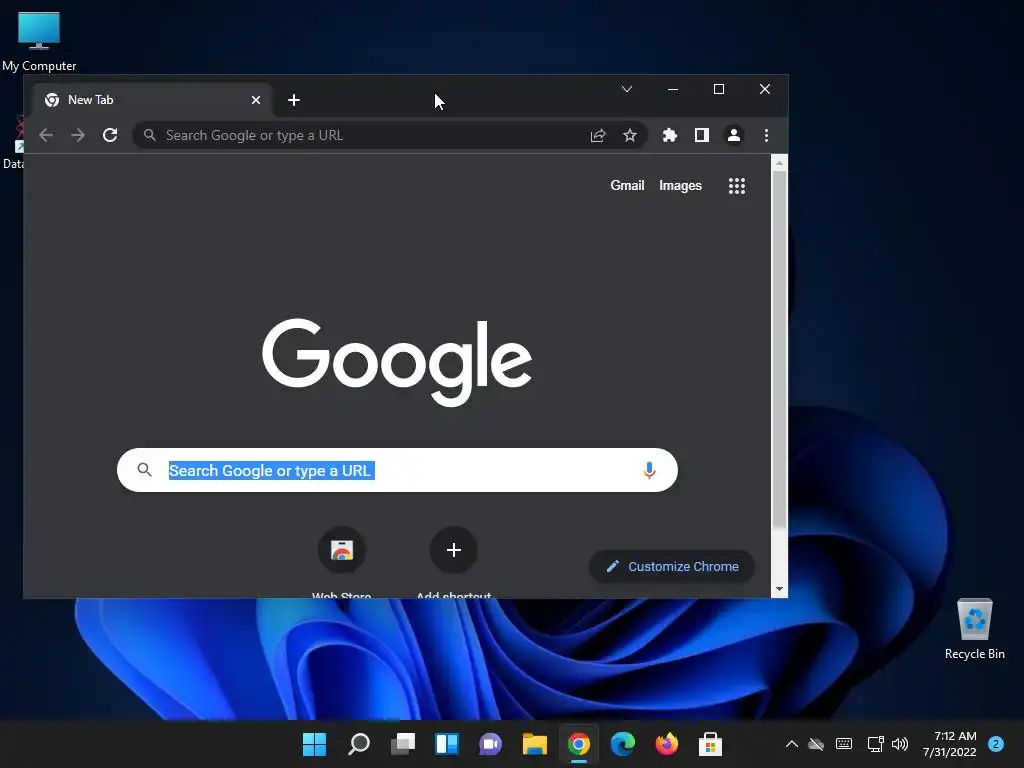Open Google Images link
The height and width of the screenshot is (768, 1024).
[680, 185]
